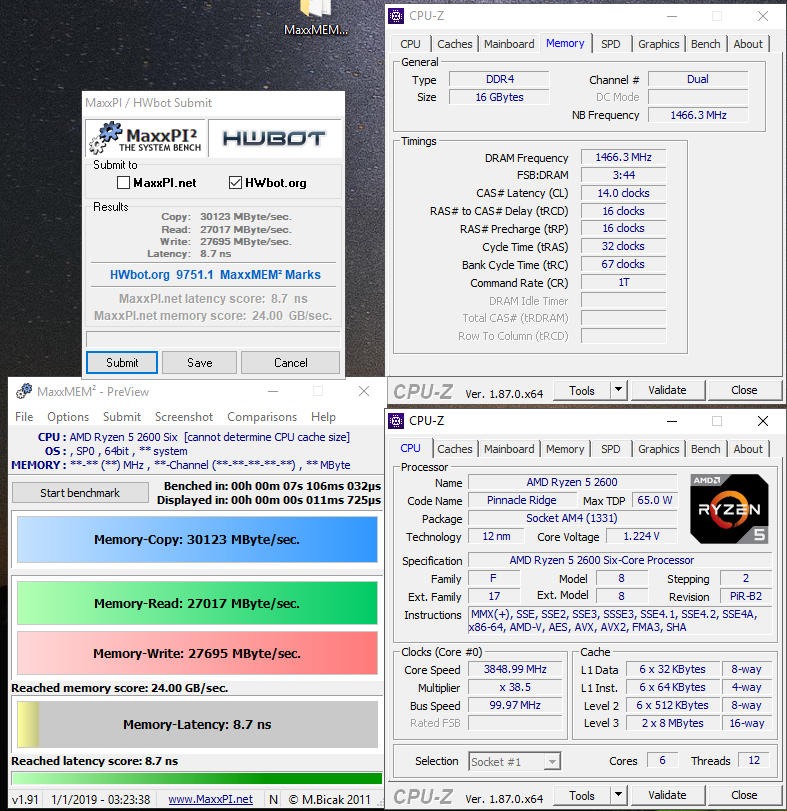The height and width of the screenshot is (811, 787).
Task: Click the date 1/1/2019 status bar entry
Action: [100, 800]
